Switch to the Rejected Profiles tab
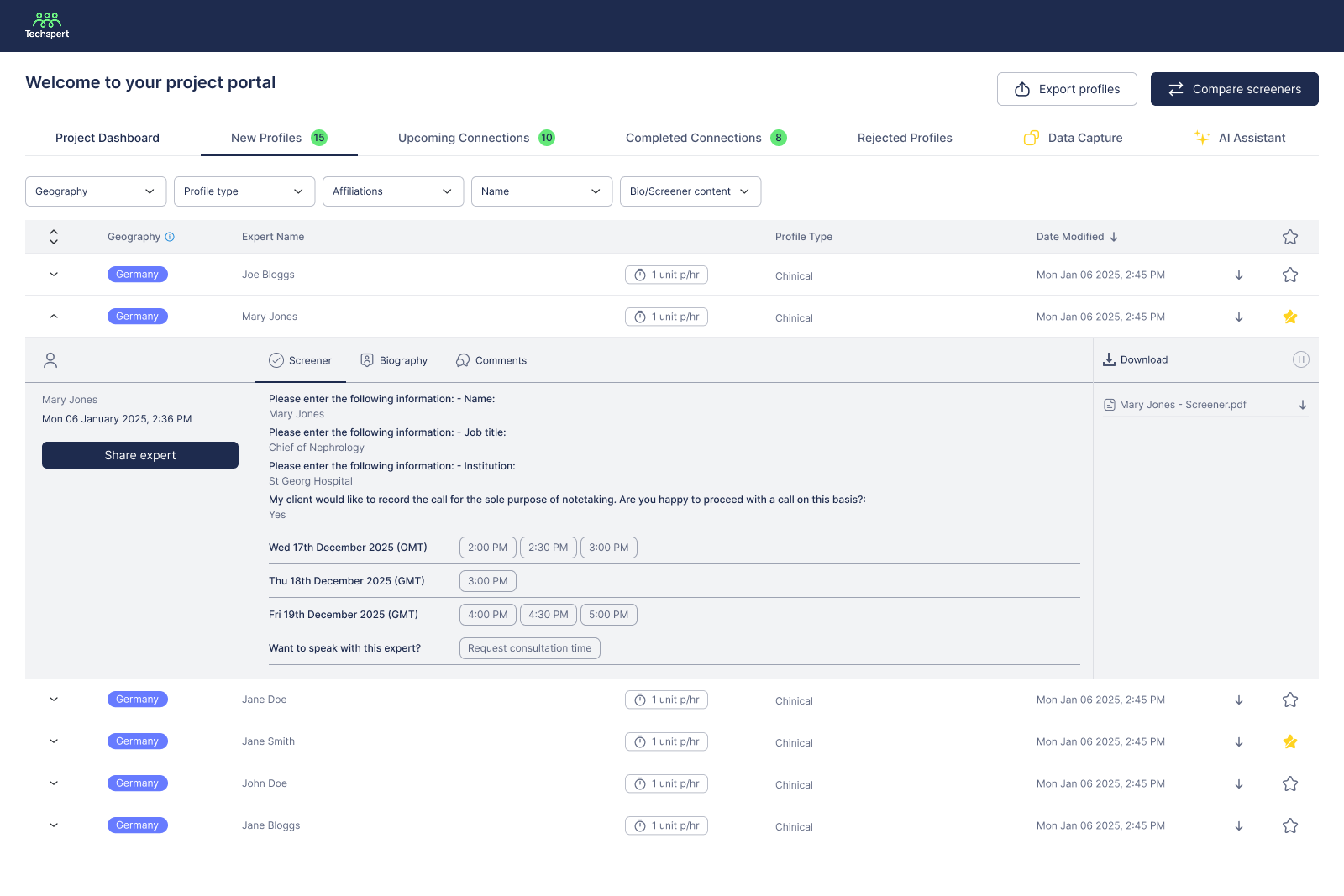 click(905, 138)
